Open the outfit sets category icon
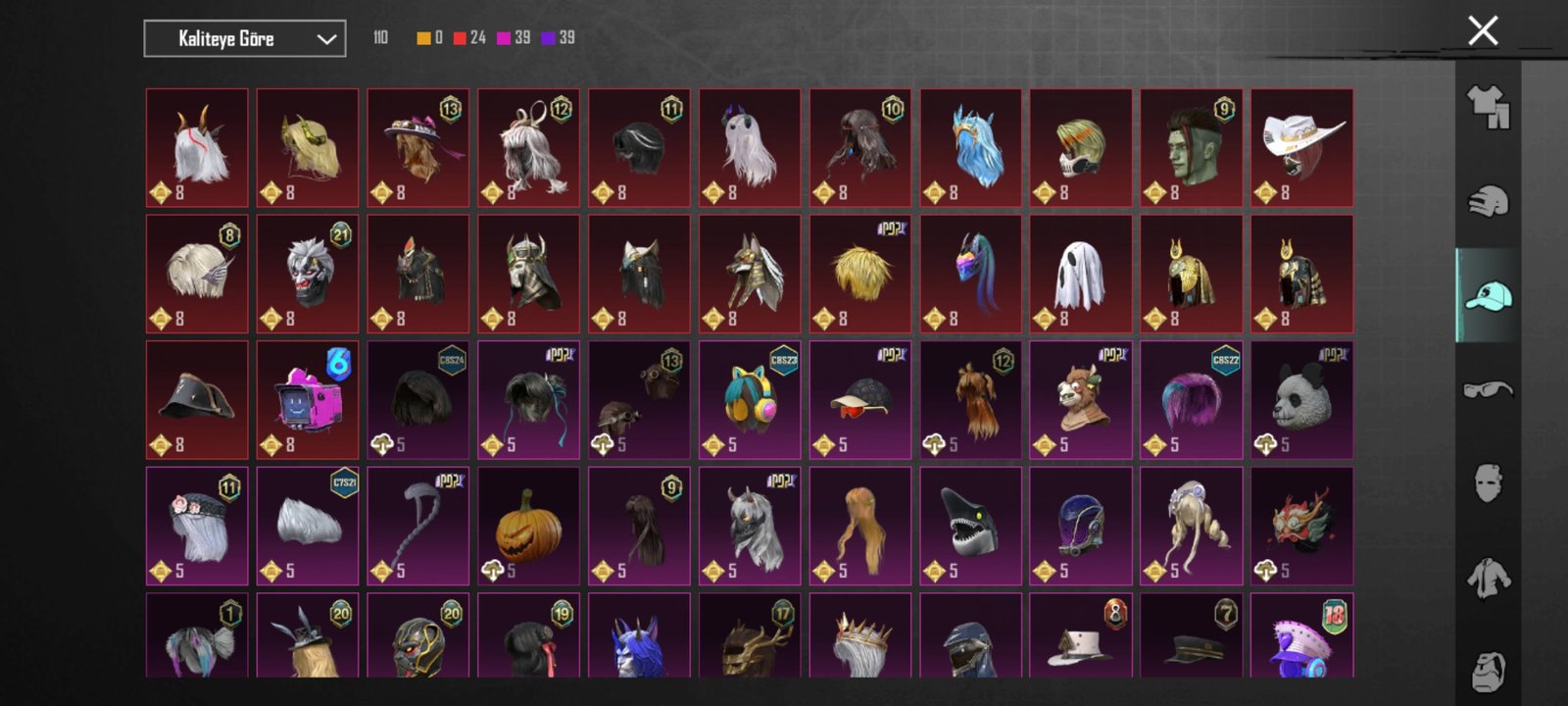This screenshot has width=1568, height=706. point(1488,106)
